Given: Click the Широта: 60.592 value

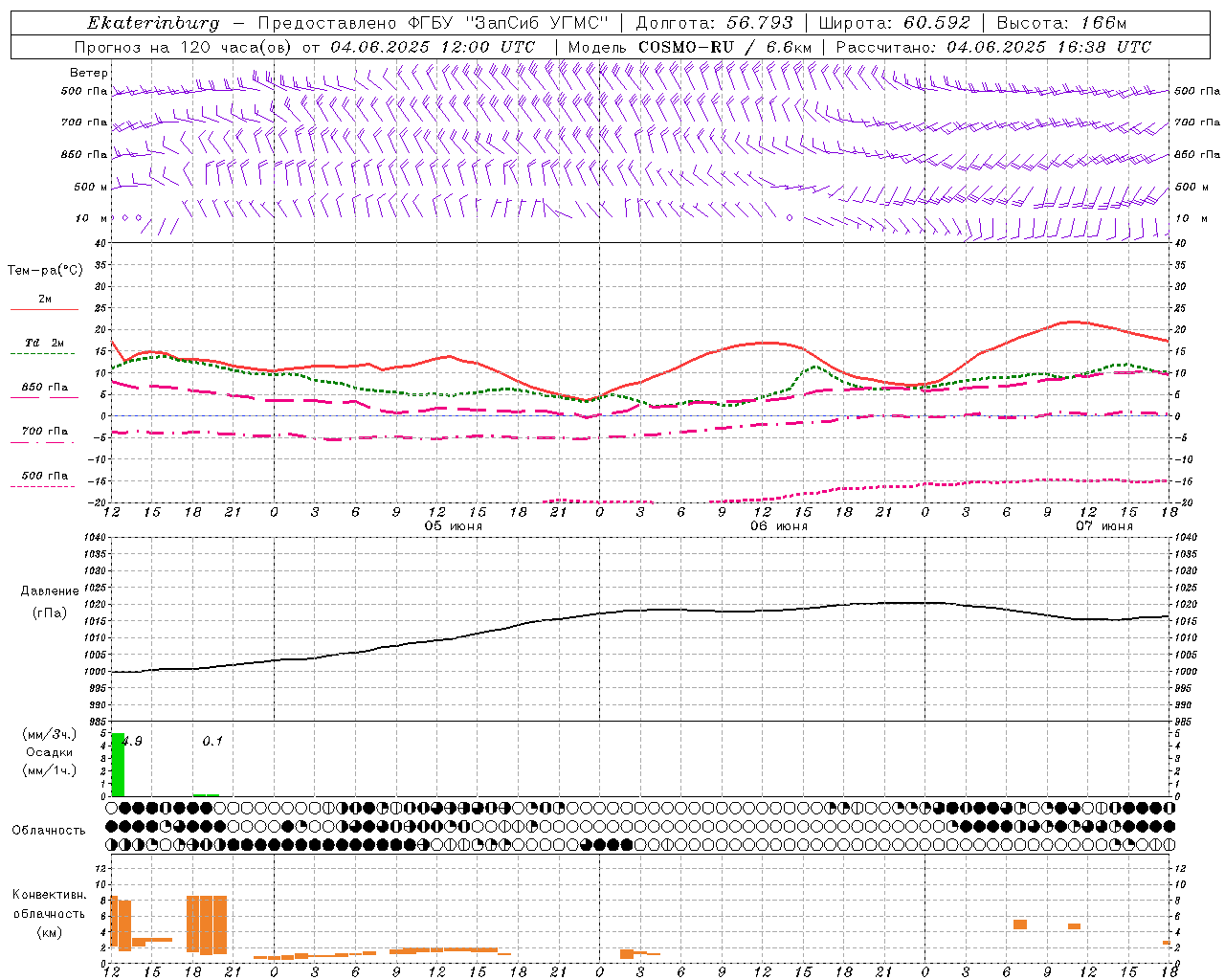Looking at the screenshot, I should point(895,23).
